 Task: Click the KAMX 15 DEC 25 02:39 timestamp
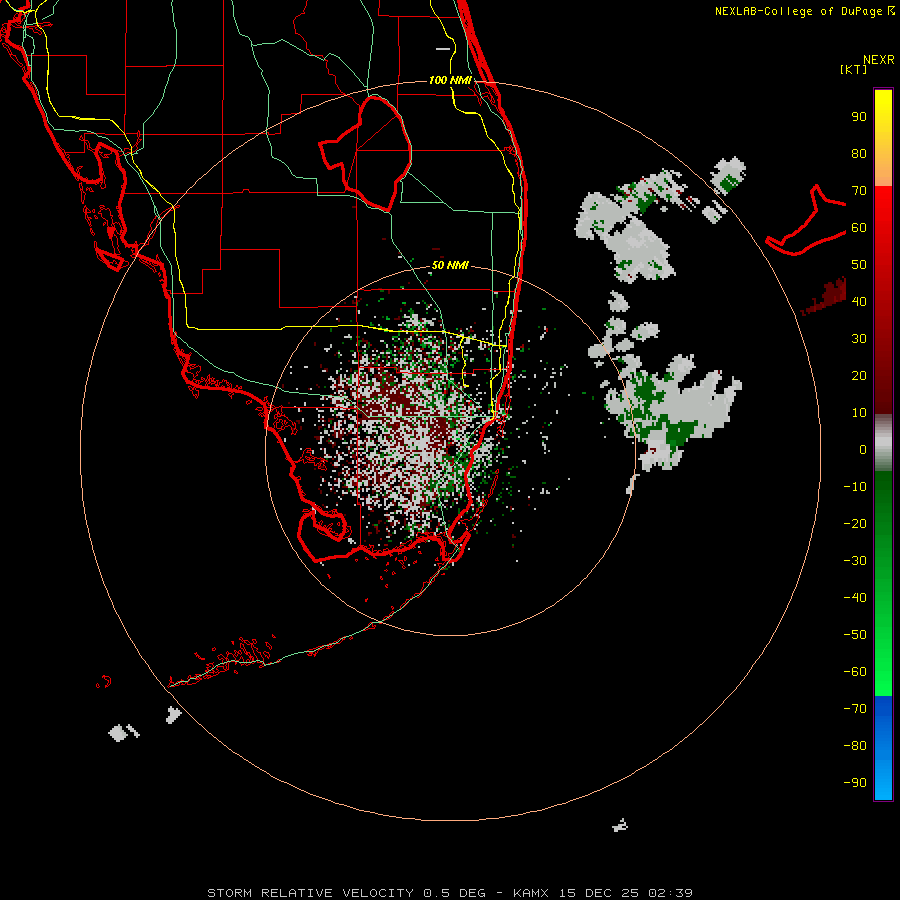pyautogui.click(x=603, y=893)
